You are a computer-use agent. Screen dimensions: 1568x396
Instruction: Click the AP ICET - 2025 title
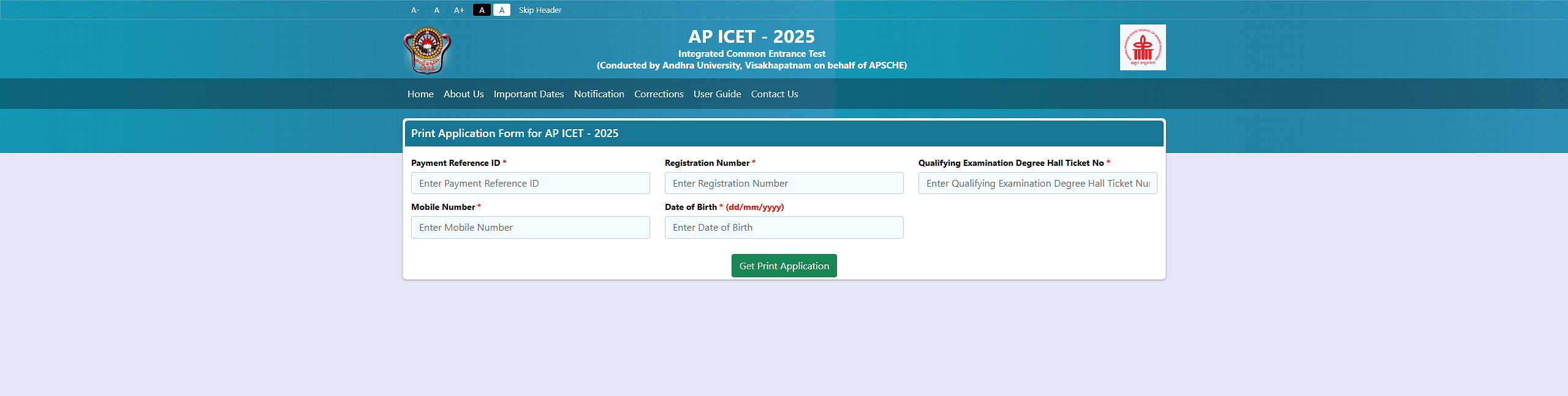pyautogui.click(x=752, y=37)
